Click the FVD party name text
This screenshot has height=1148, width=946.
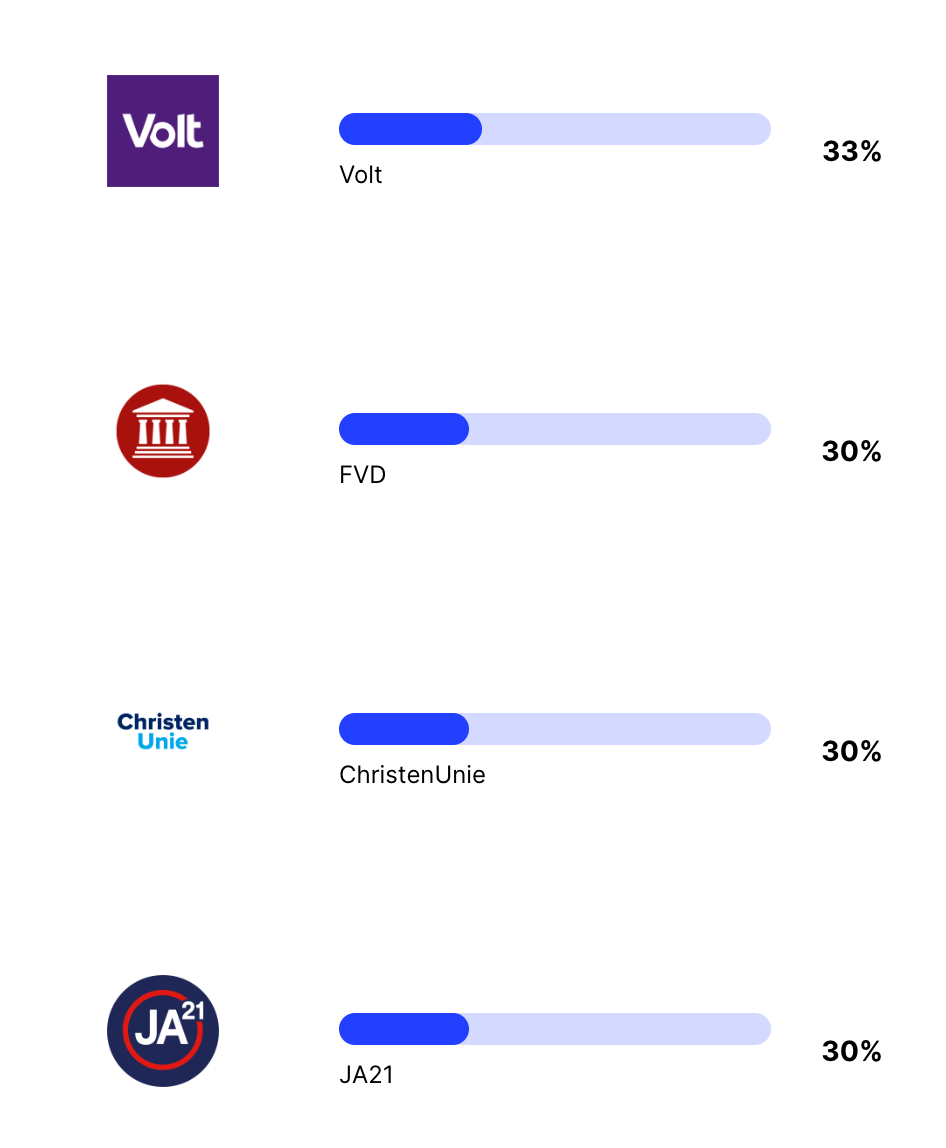[363, 475]
